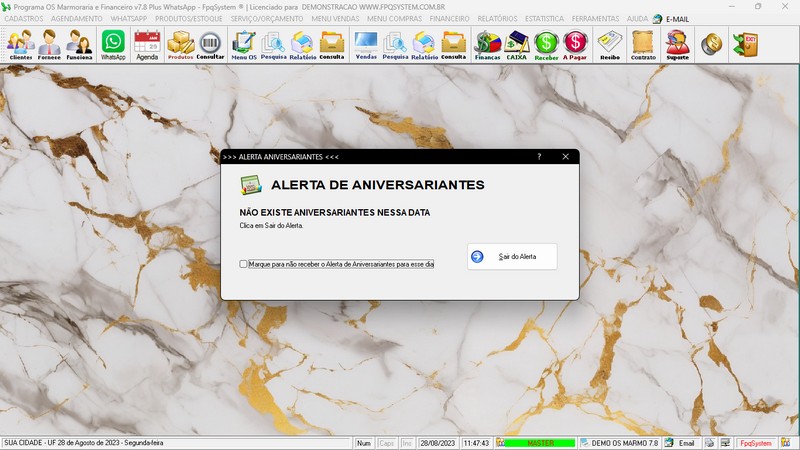The width and height of the screenshot is (800, 450).
Task: Click the time 11:47:43 in status bar
Action: (x=476, y=443)
